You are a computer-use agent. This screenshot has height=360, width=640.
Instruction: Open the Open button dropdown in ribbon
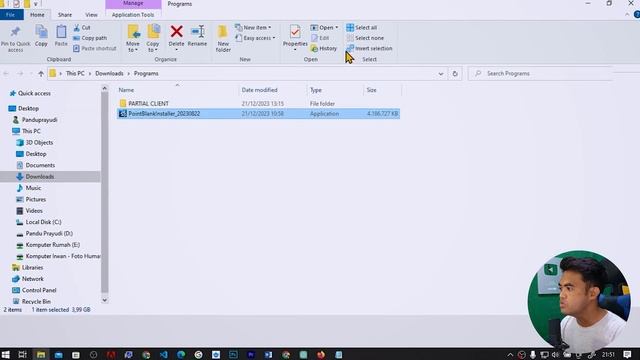pyautogui.click(x=324, y=27)
